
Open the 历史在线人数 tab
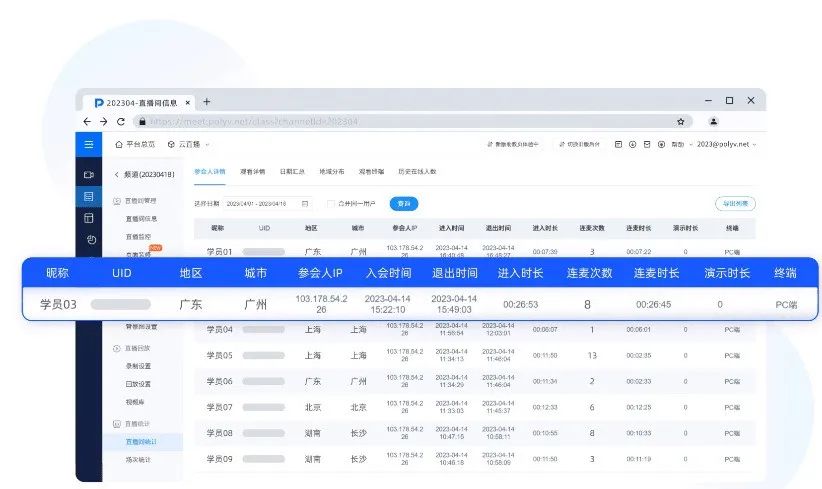(417, 172)
